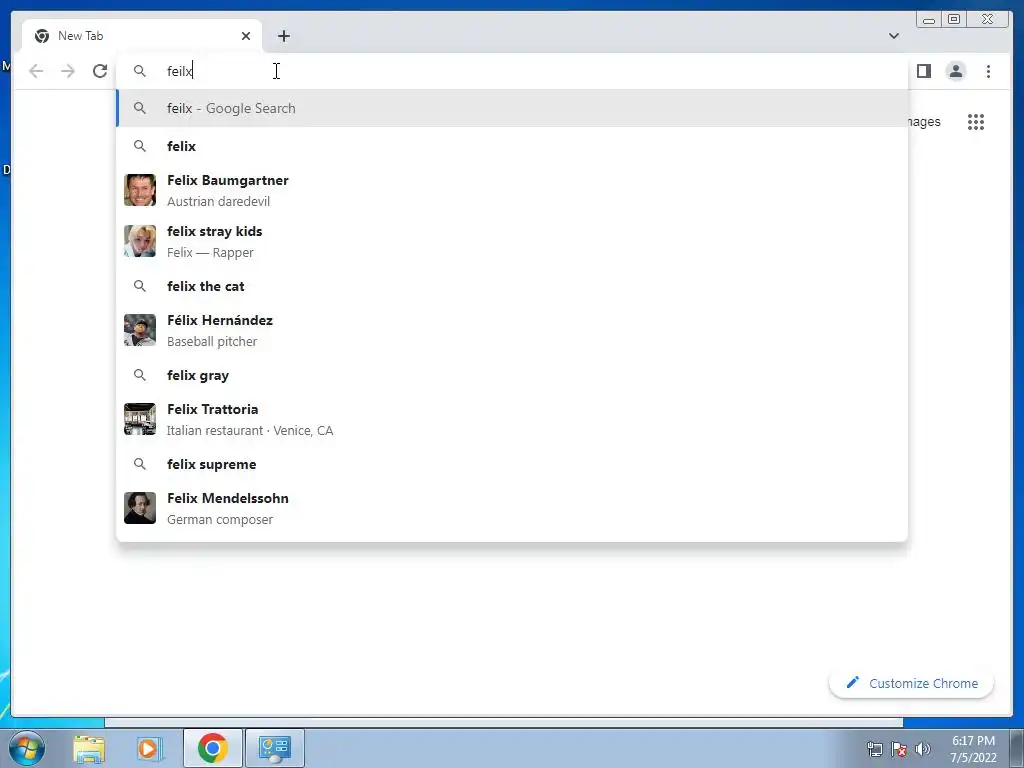Click the Chrome taskbar icon
1024x768 pixels.
point(212,748)
